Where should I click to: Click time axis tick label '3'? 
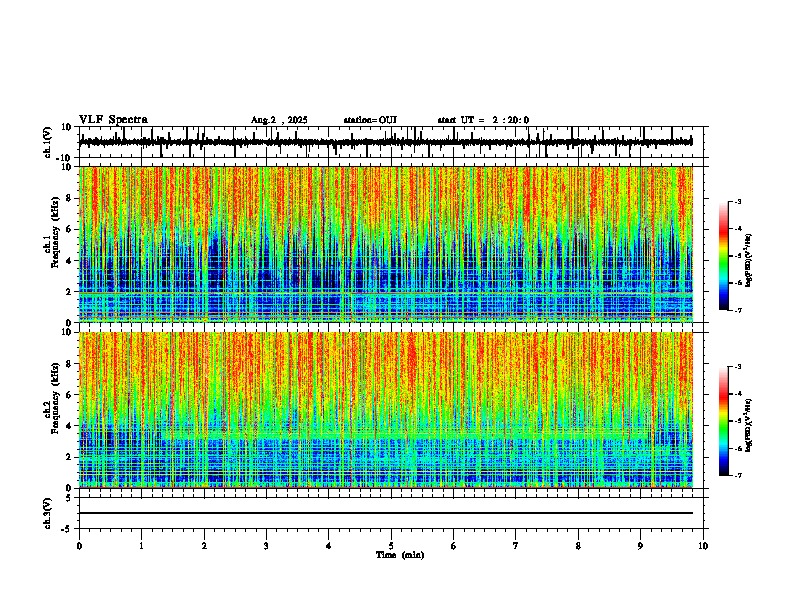[x=266, y=546]
